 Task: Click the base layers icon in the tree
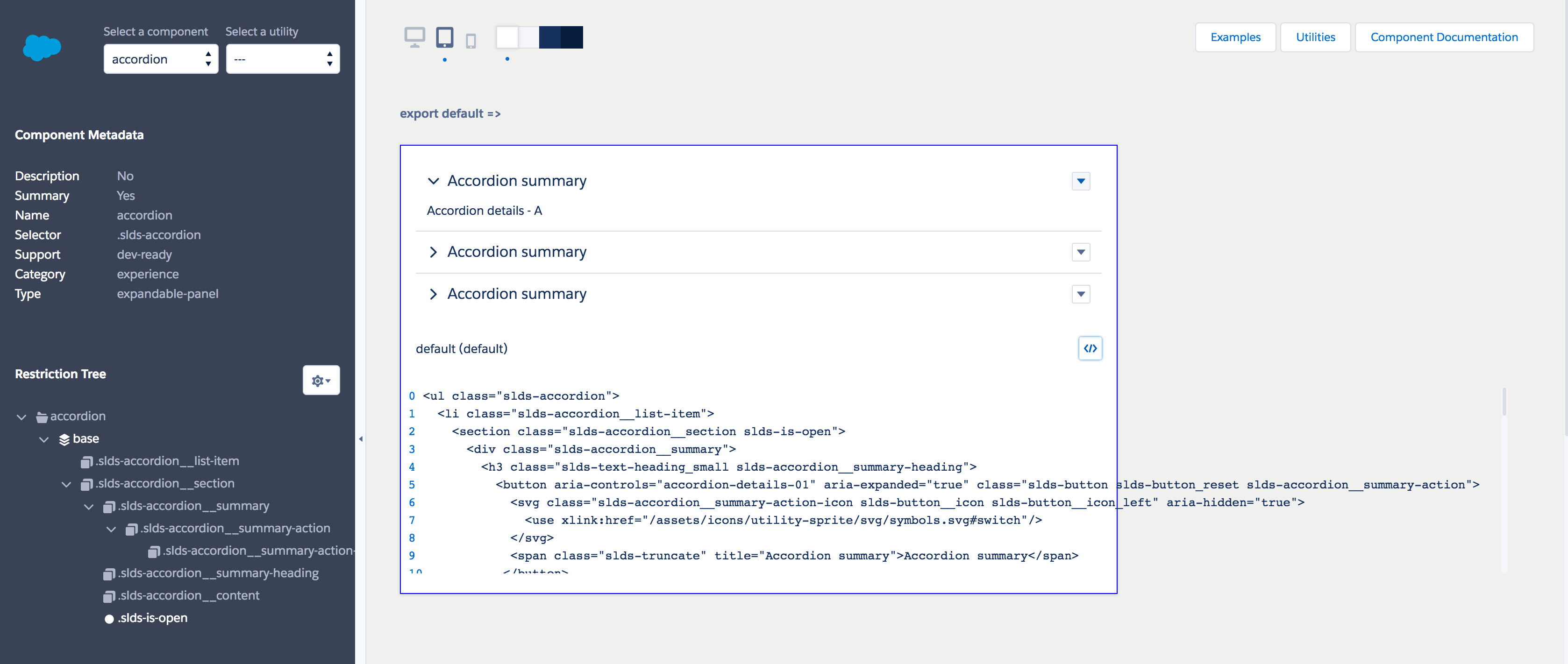(64, 439)
